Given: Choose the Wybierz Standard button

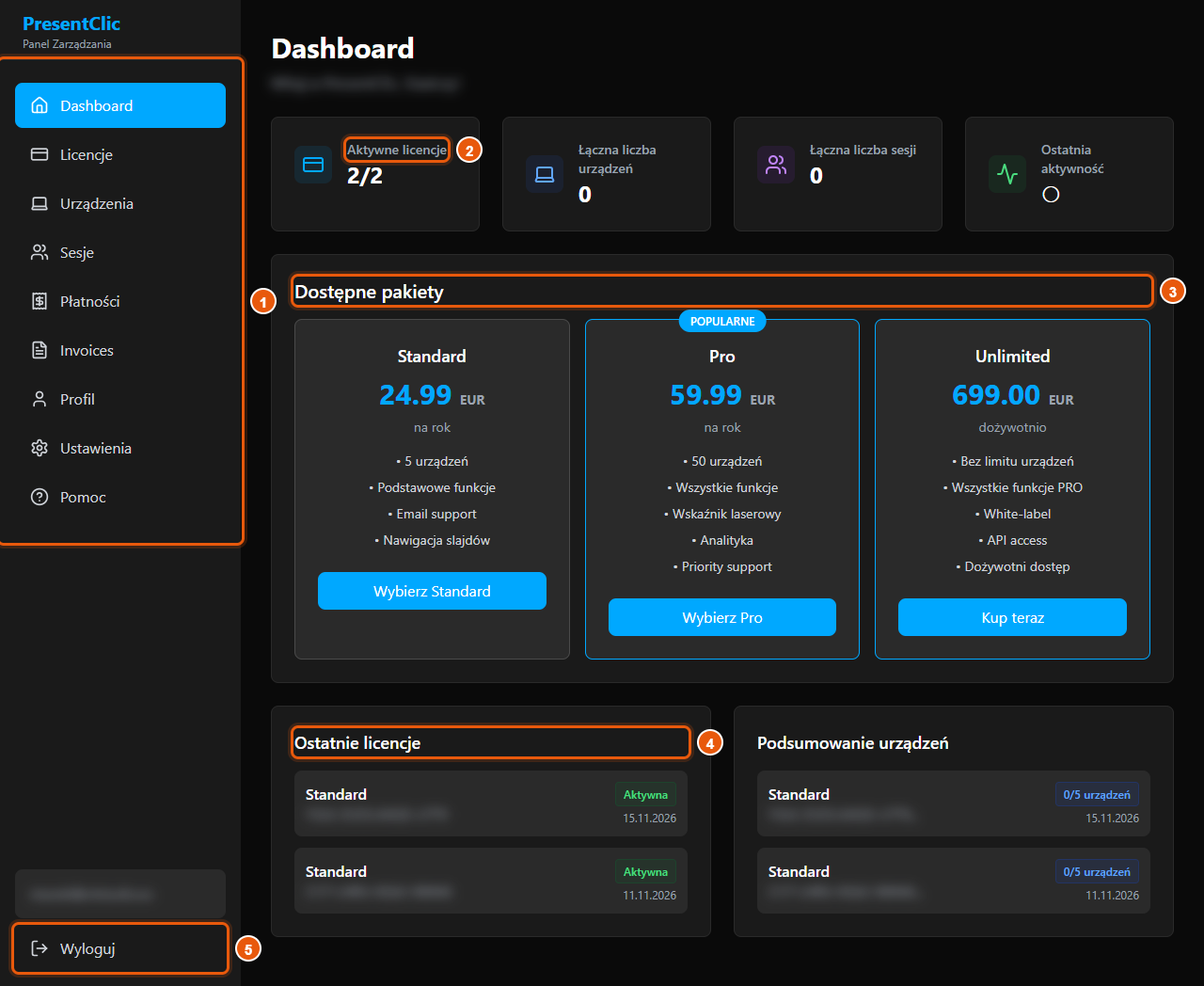Looking at the screenshot, I should [x=432, y=591].
